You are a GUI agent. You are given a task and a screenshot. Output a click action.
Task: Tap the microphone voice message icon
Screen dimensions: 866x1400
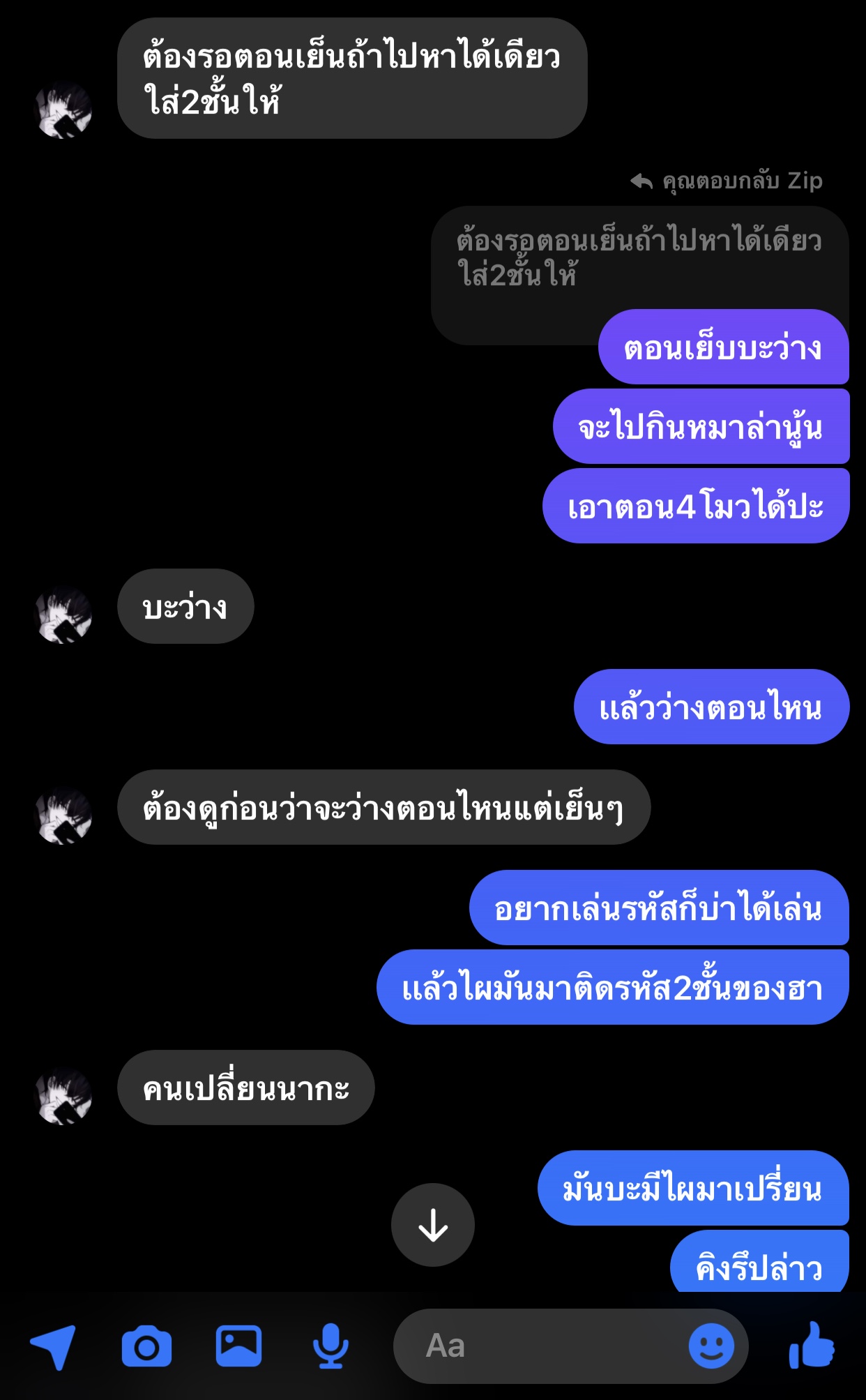coord(331,1346)
